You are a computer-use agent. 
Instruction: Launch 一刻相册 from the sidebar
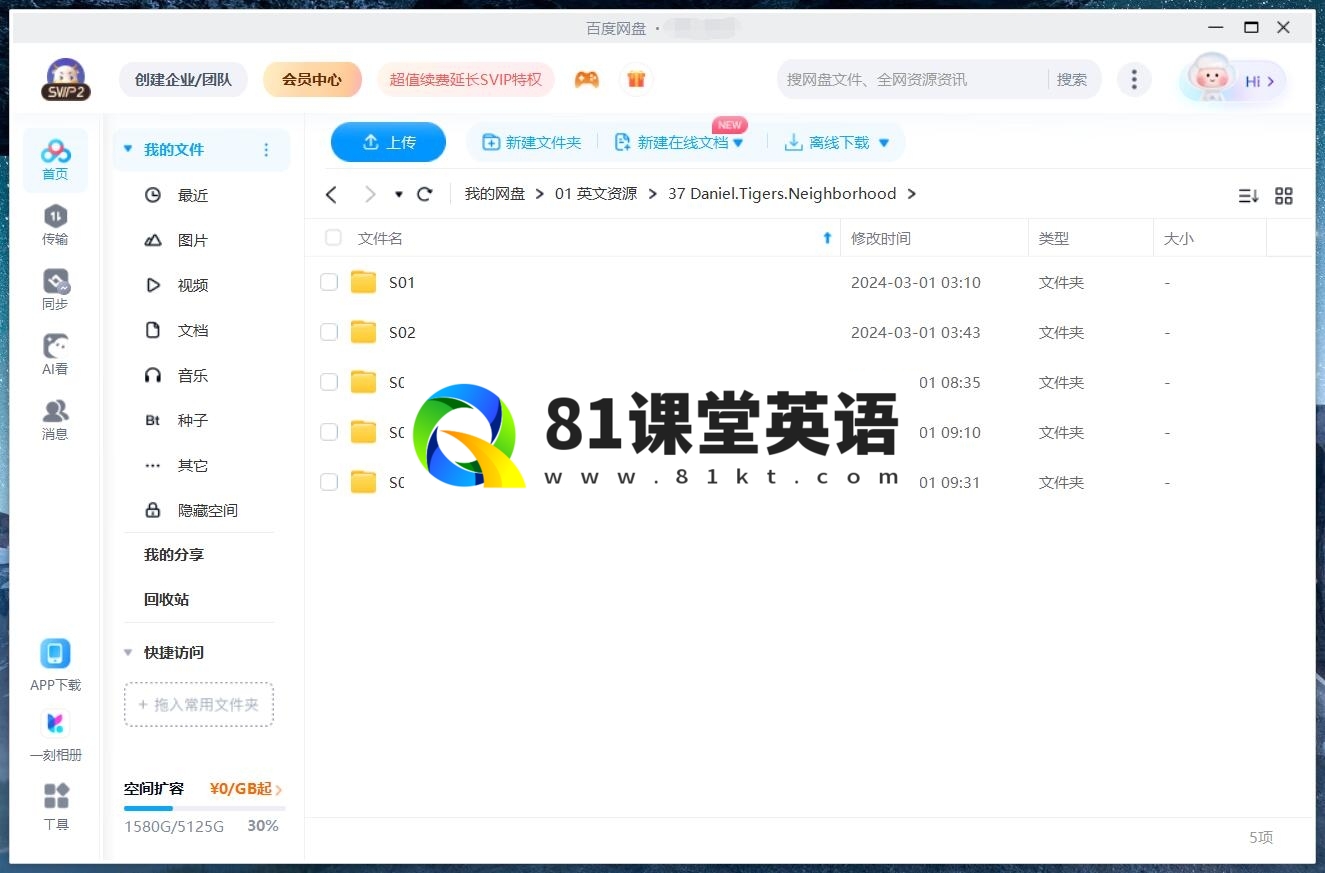pos(55,736)
